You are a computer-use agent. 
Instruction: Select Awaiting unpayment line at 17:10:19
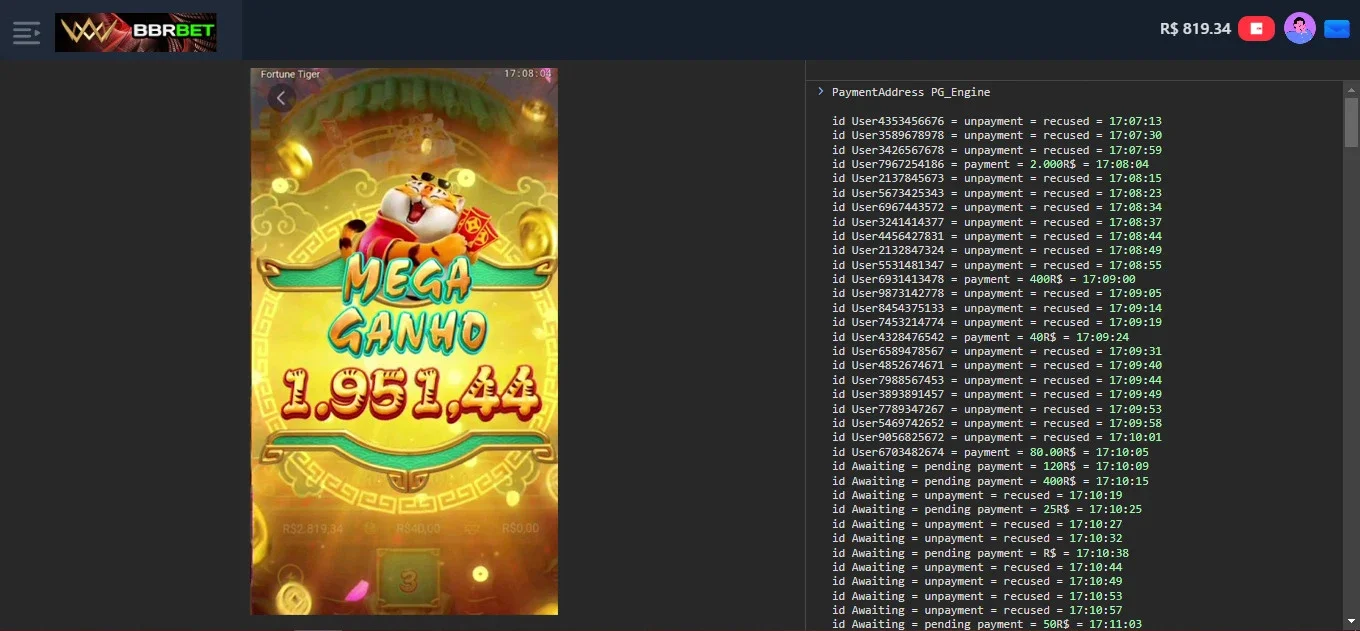pos(977,495)
